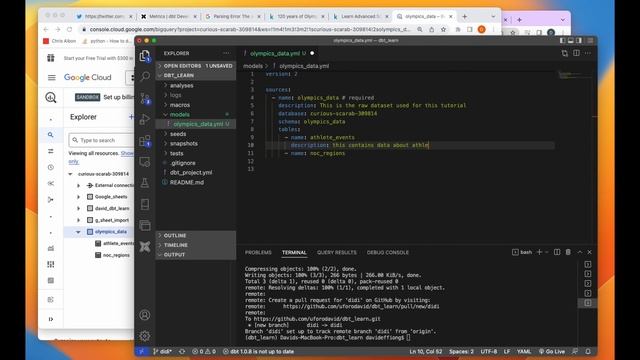Open the Search view in VS Code
Image resolution: width=640 pixels, height=360 pixels.
click(144, 76)
